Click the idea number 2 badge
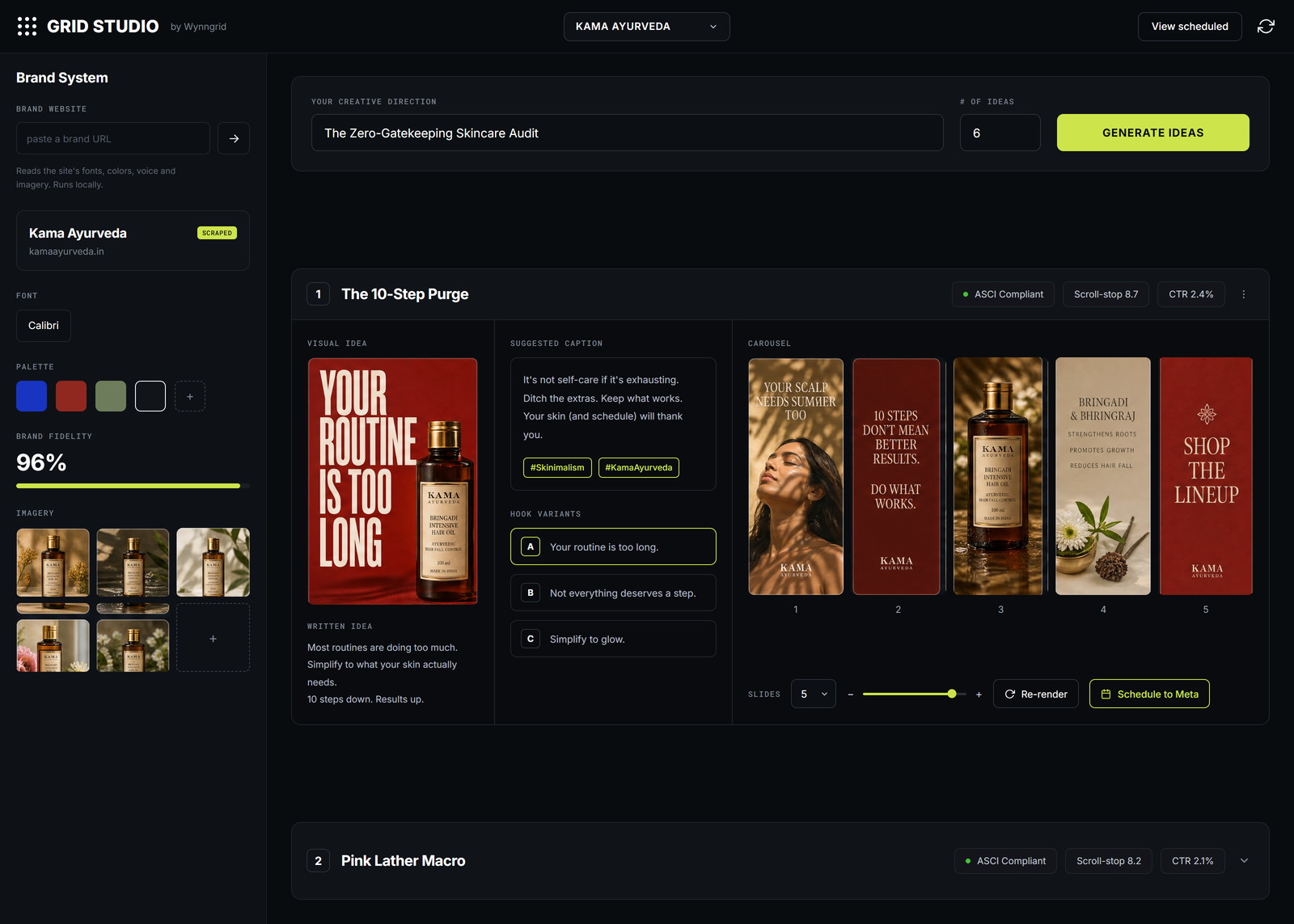 point(318,861)
